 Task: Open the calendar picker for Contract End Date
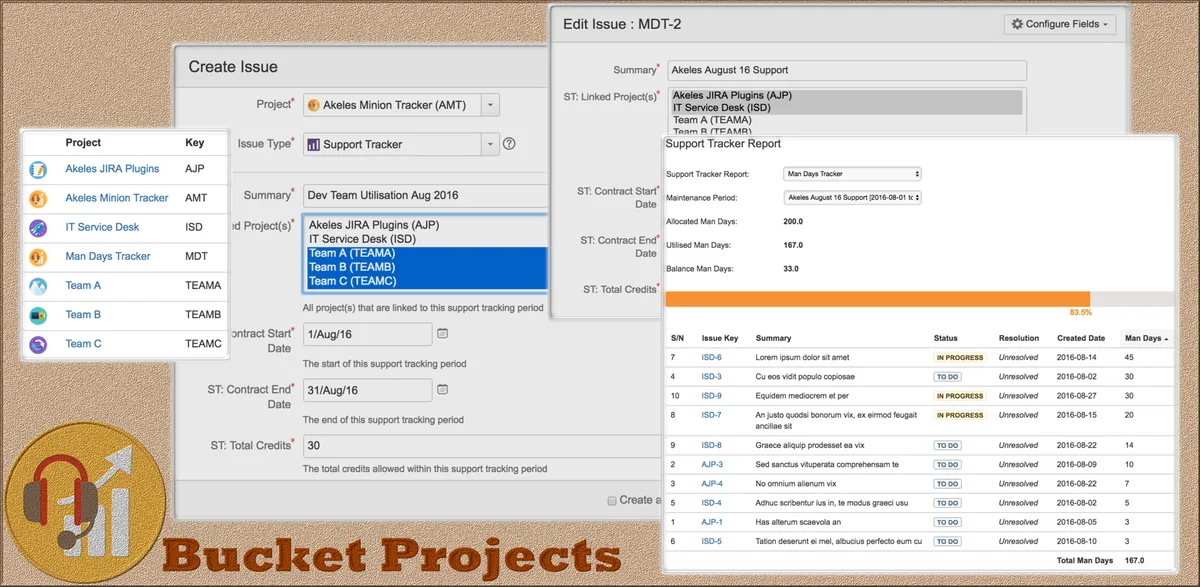pyautogui.click(x=443, y=389)
